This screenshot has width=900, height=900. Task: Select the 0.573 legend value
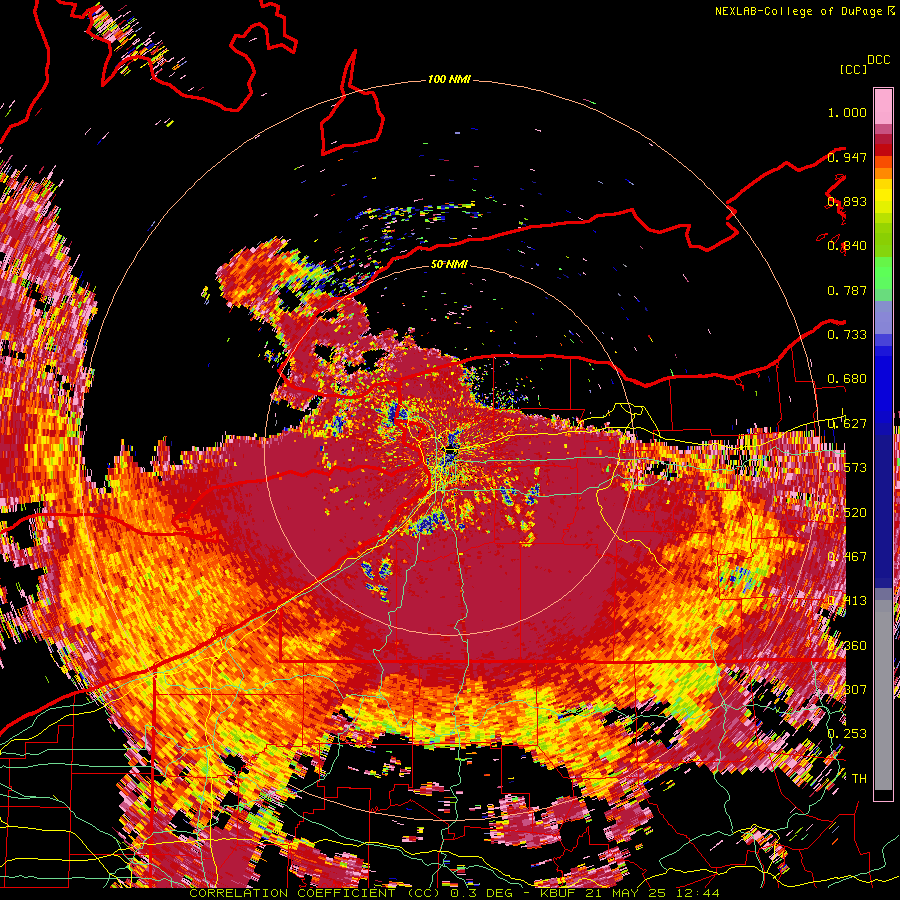pyautogui.click(x=847, y=468)
